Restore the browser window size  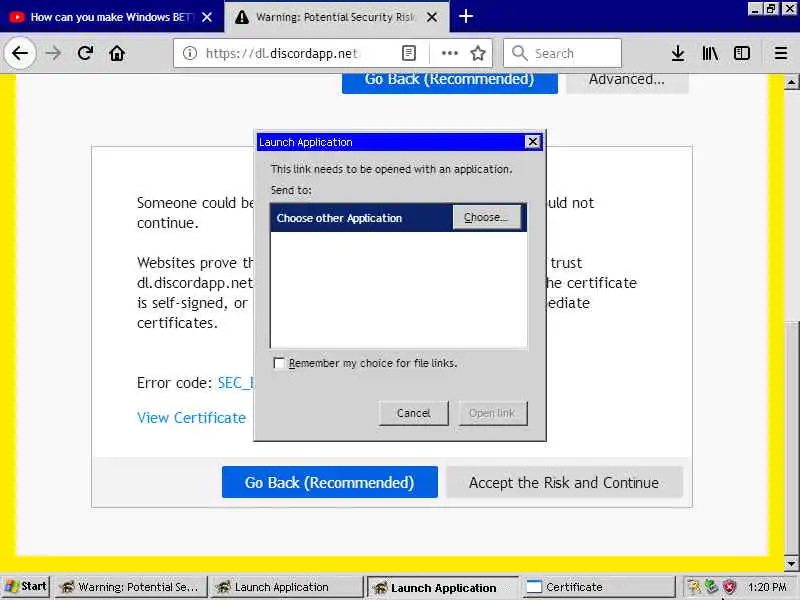(771, 9)
